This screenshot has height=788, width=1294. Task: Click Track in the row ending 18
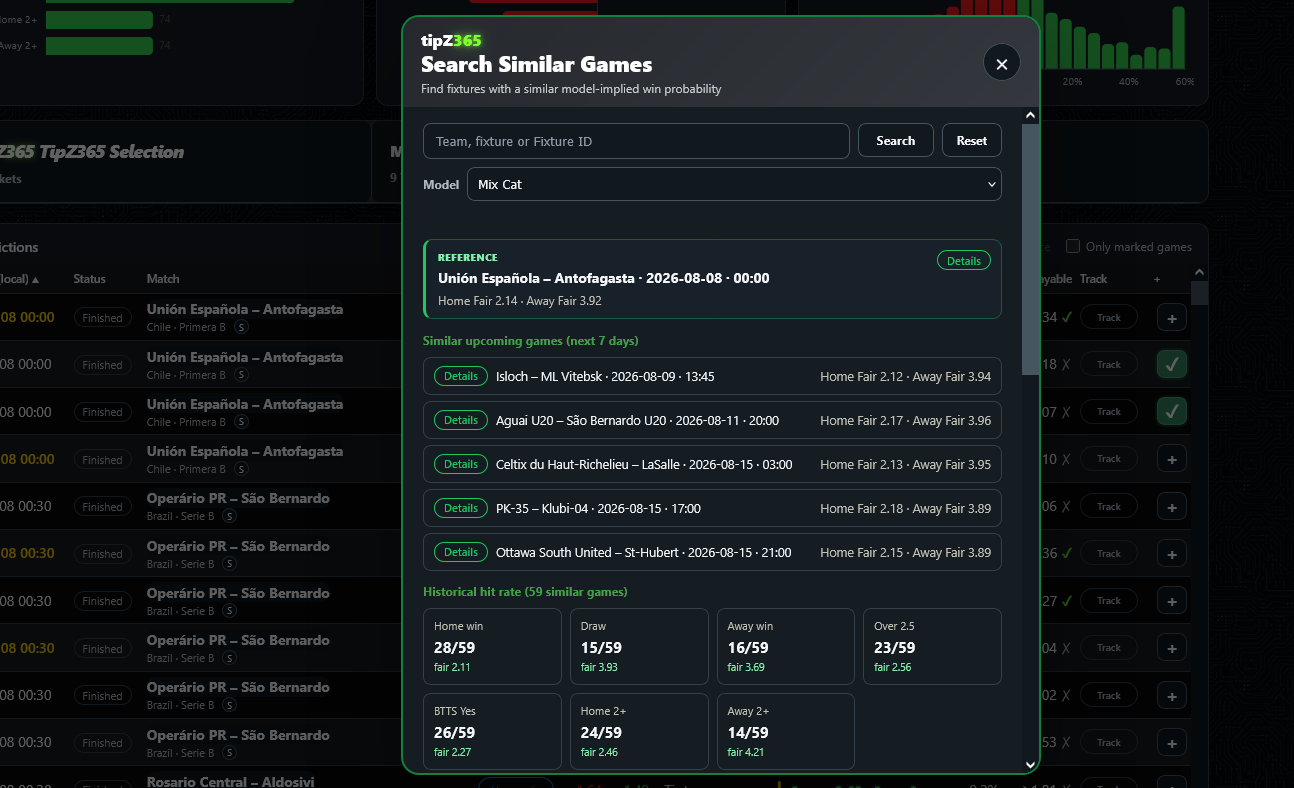(x=1108, y=364)
